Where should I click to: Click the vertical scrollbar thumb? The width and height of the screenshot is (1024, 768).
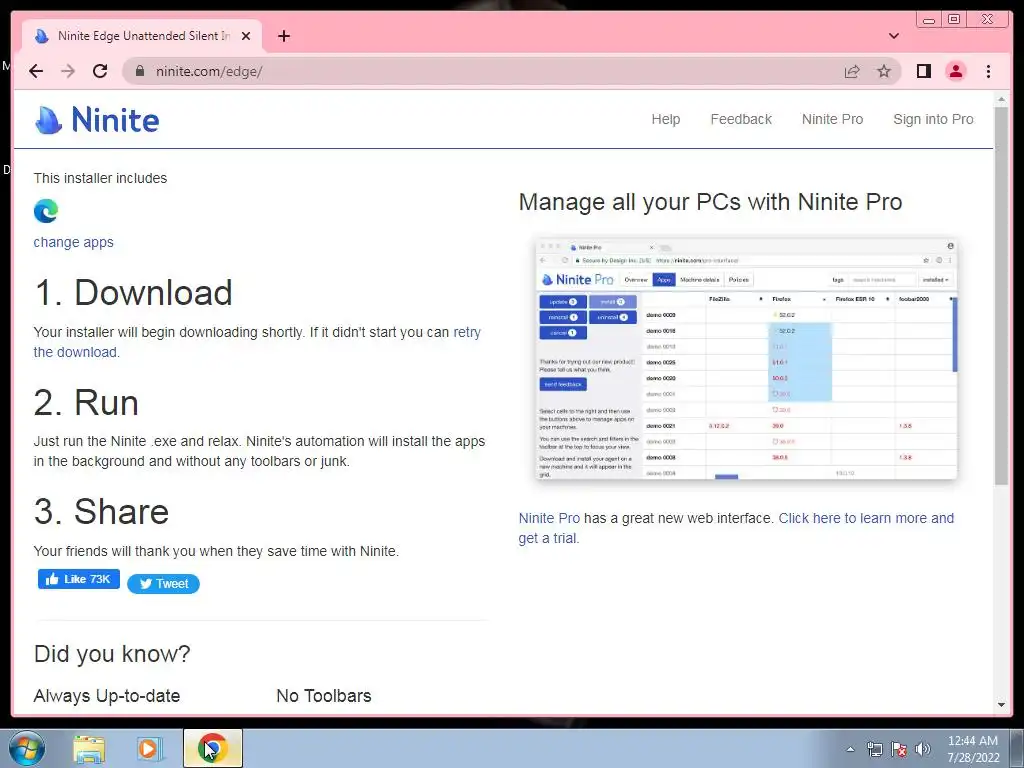point(1001,295)
